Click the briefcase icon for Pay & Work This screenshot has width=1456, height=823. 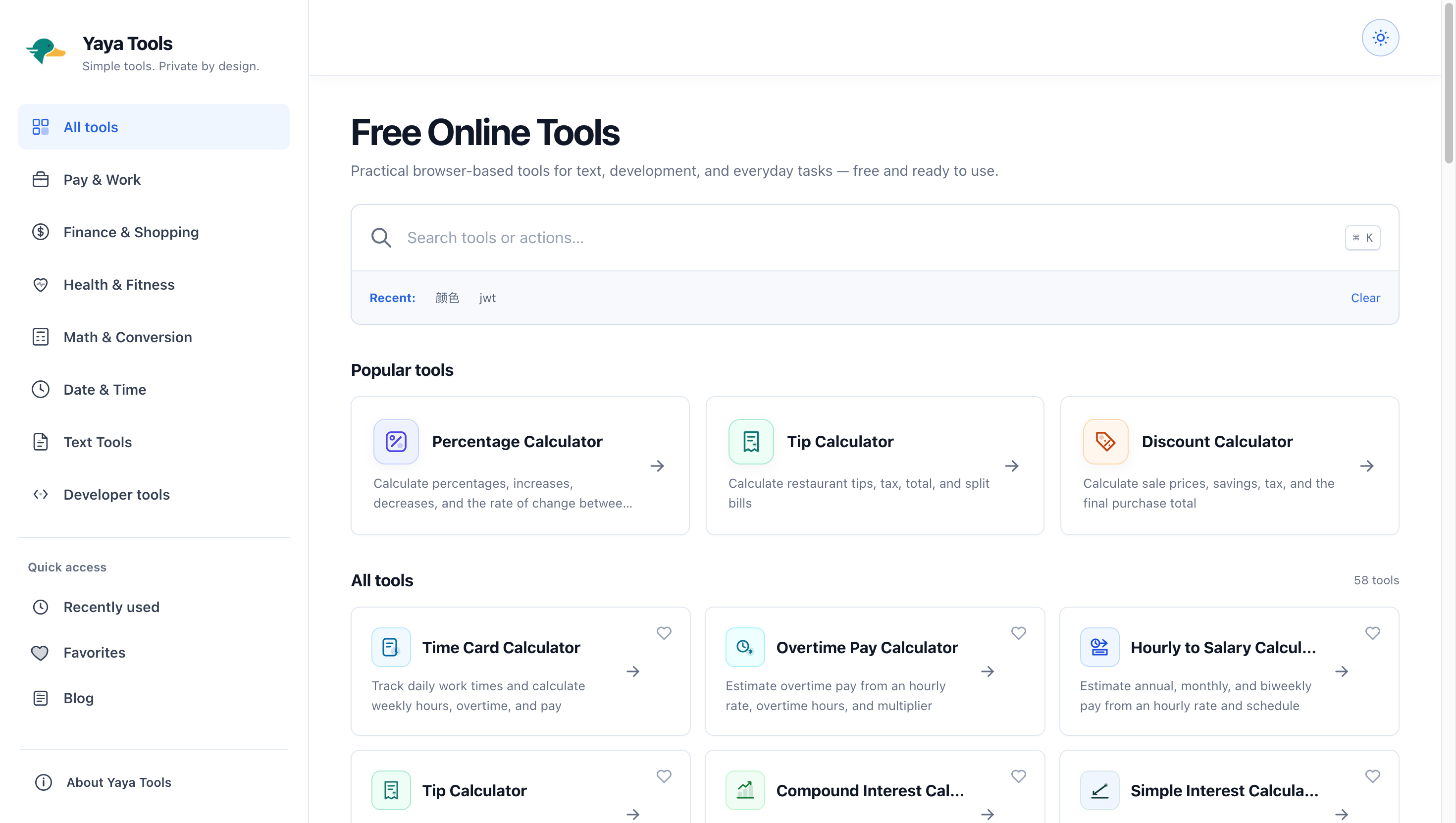(41, 179)
